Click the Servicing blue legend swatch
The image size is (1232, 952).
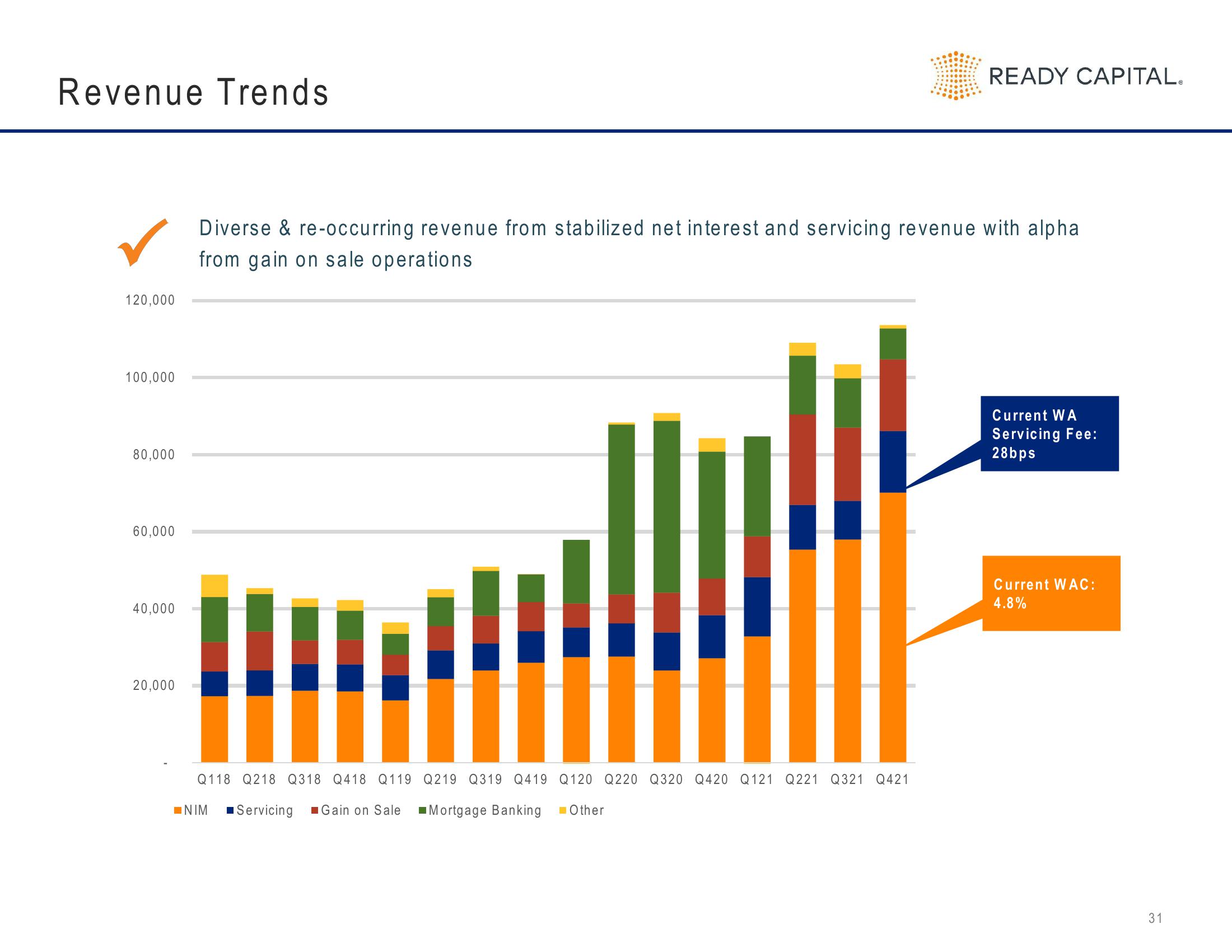coord(230,810)
